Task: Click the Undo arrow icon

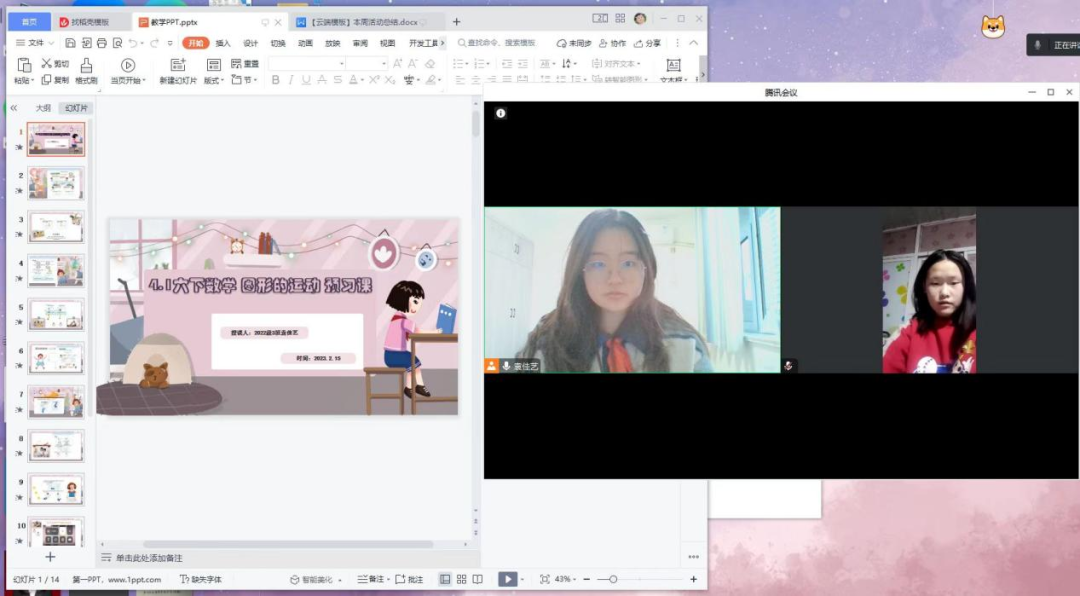Action: (133, 43)
